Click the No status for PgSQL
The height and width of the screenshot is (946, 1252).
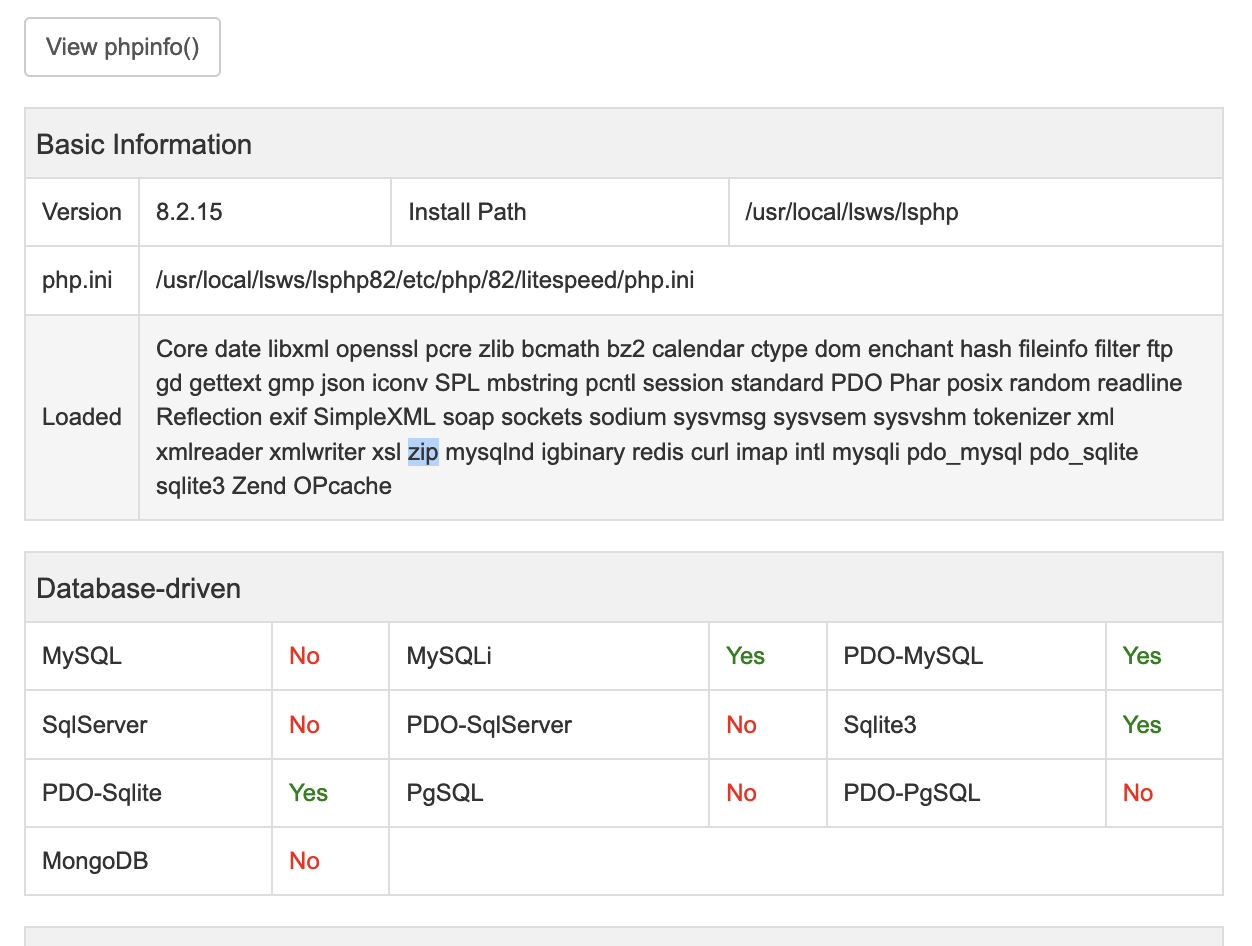point(741,793)
